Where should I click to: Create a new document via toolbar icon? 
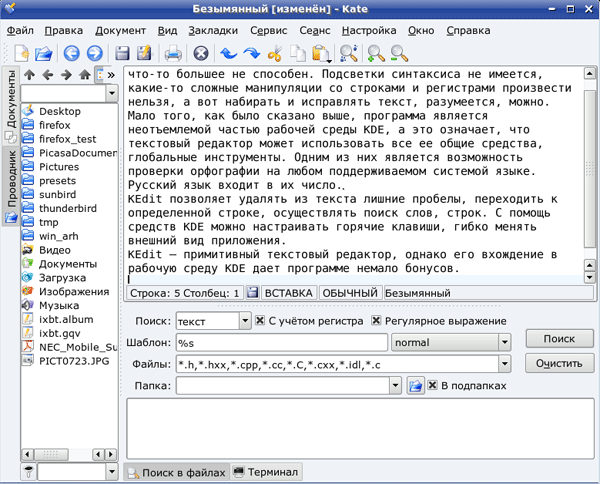[x=21, y=53]
